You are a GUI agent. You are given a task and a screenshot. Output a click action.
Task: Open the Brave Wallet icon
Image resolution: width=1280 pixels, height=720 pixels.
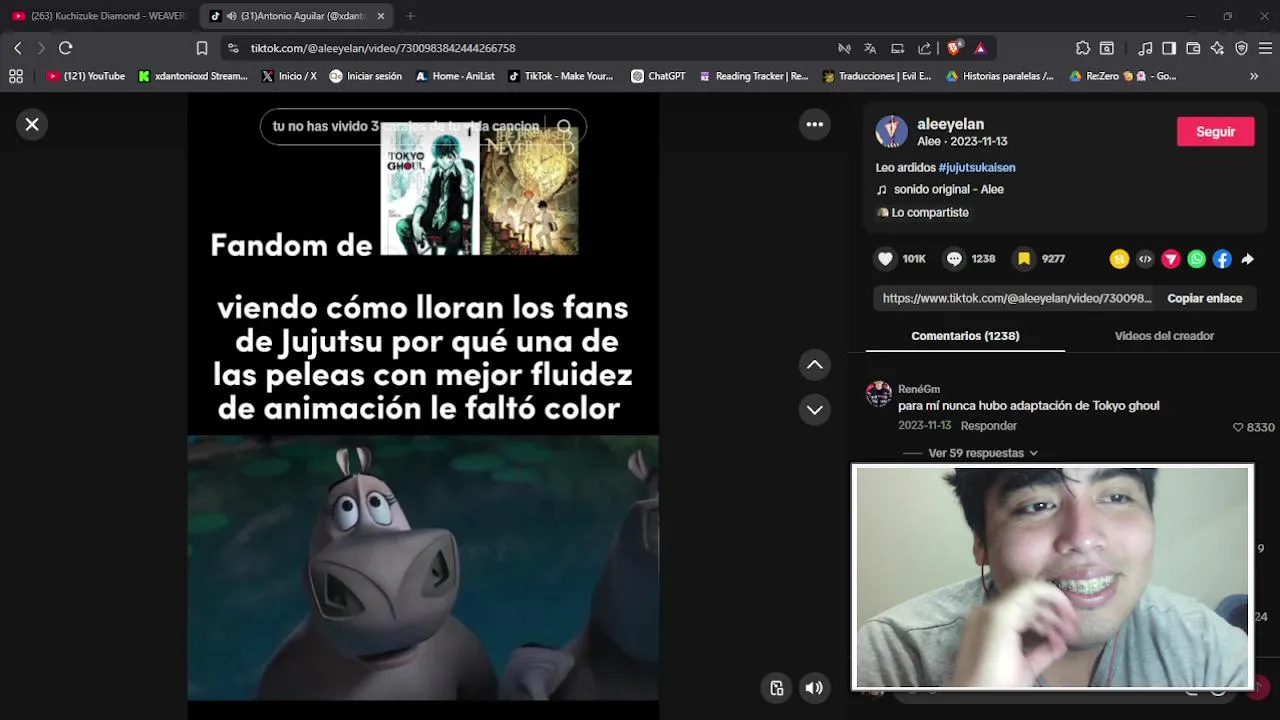pyautogui.click(x=1193, y=48)
